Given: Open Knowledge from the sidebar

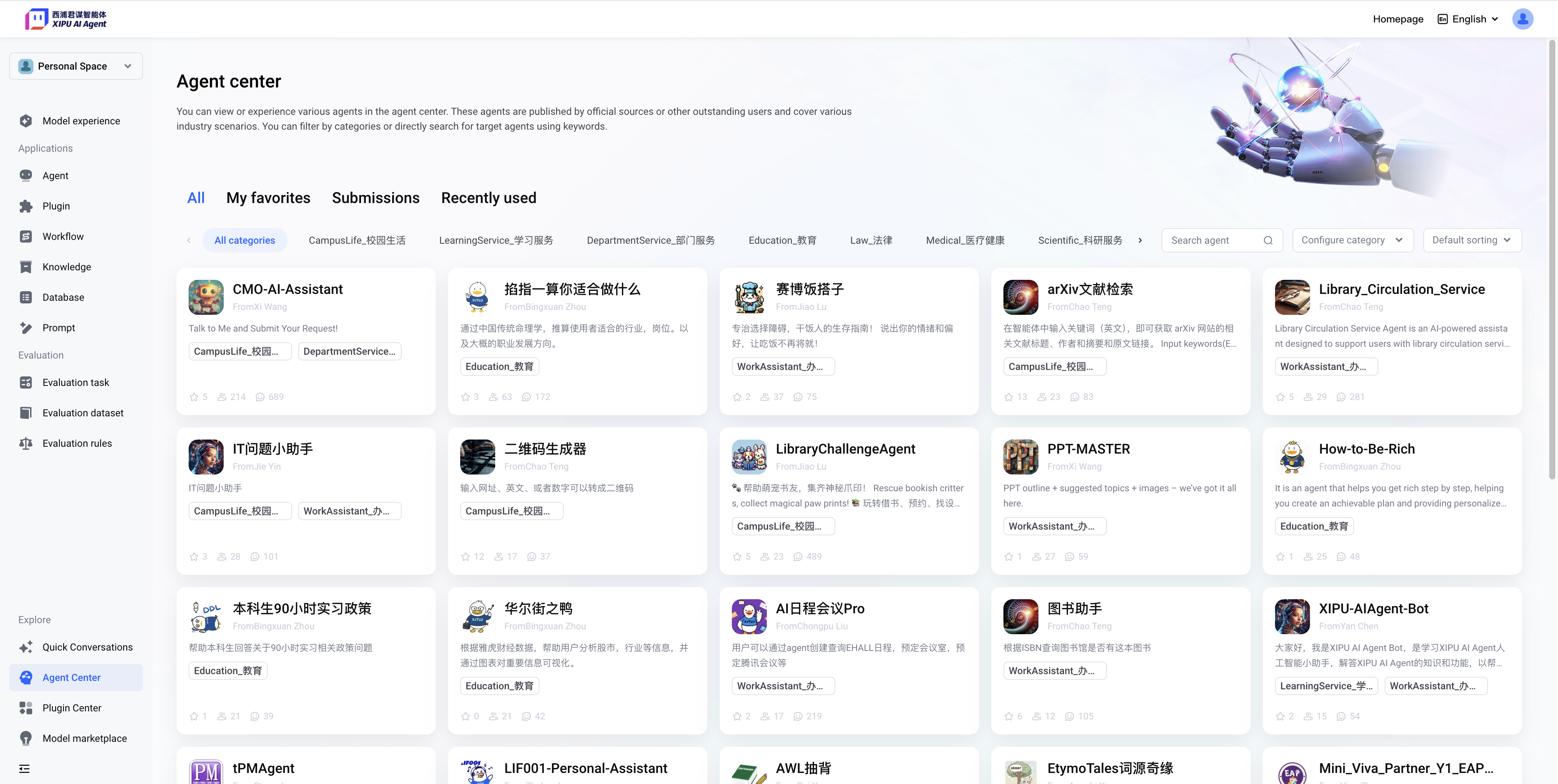Looking at the screenshot, I should pyautogui.click(x=67, y=267).
